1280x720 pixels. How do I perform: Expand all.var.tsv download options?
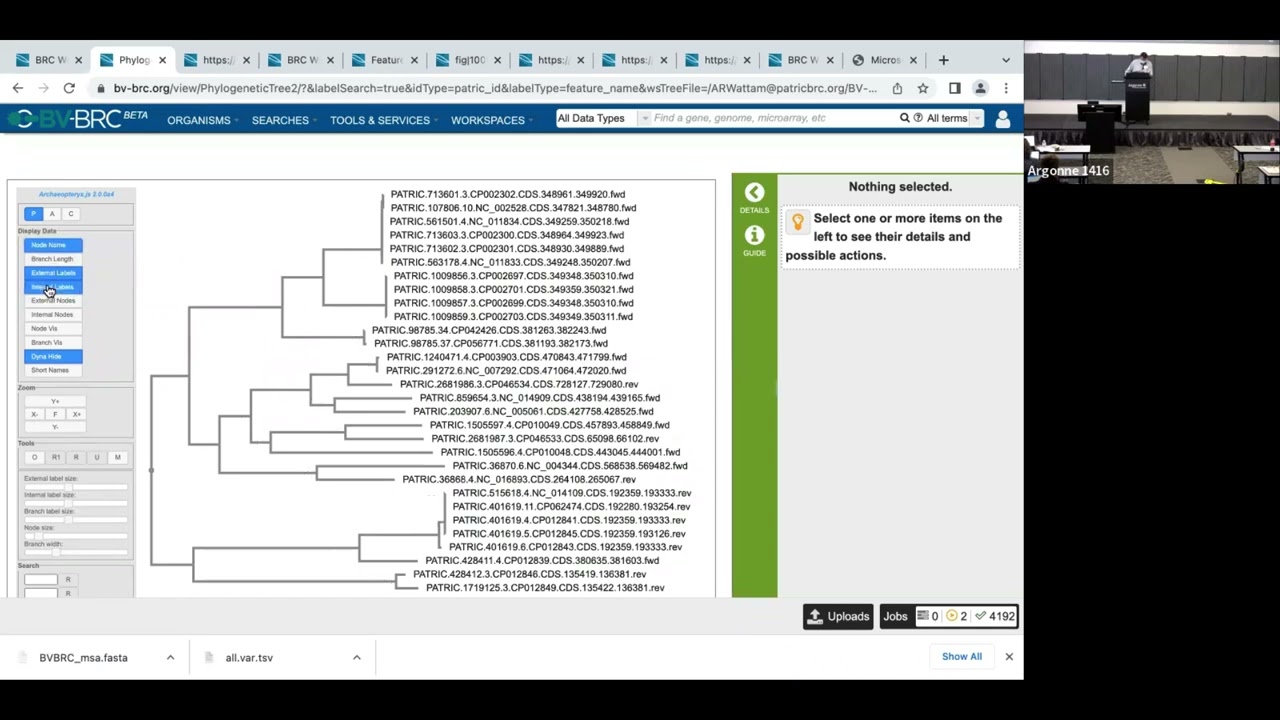point(356,657)
